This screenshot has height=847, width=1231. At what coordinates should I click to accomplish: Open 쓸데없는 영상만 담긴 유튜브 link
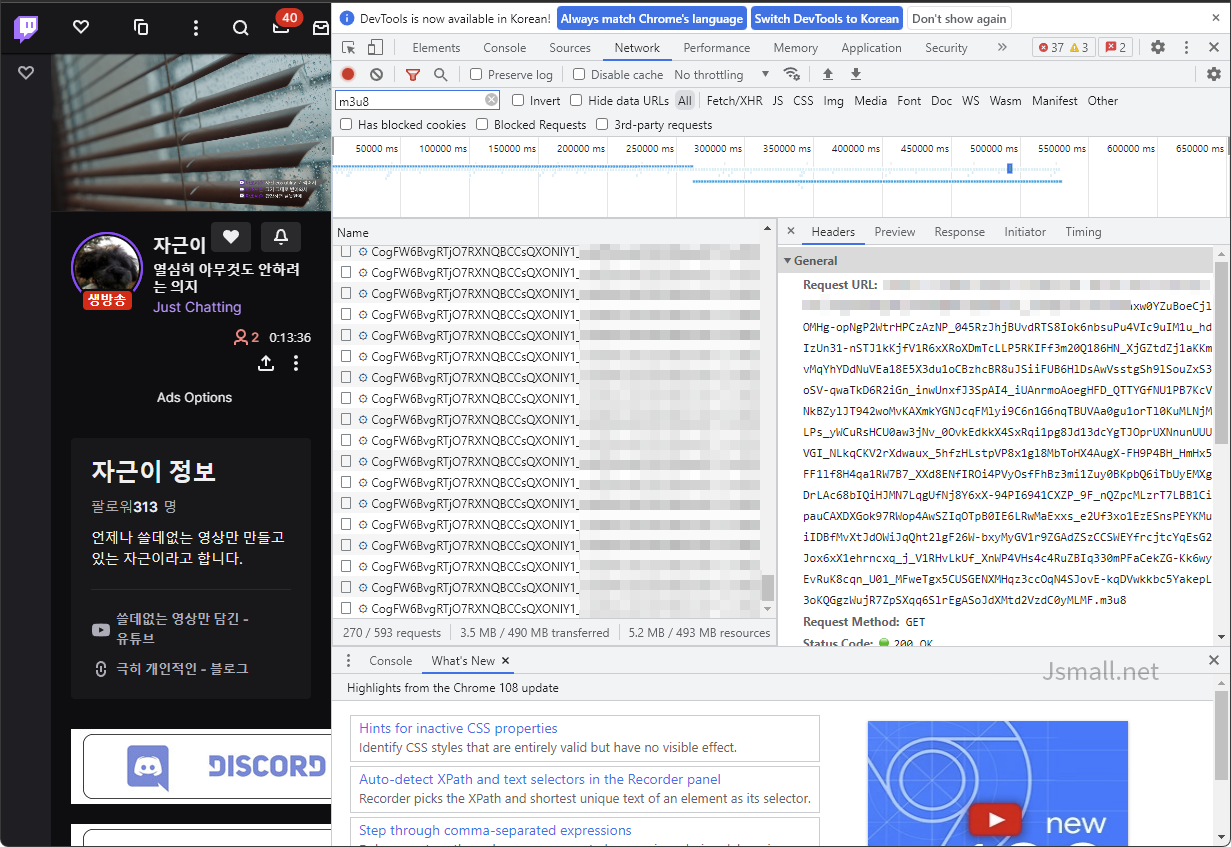point(182,629)
